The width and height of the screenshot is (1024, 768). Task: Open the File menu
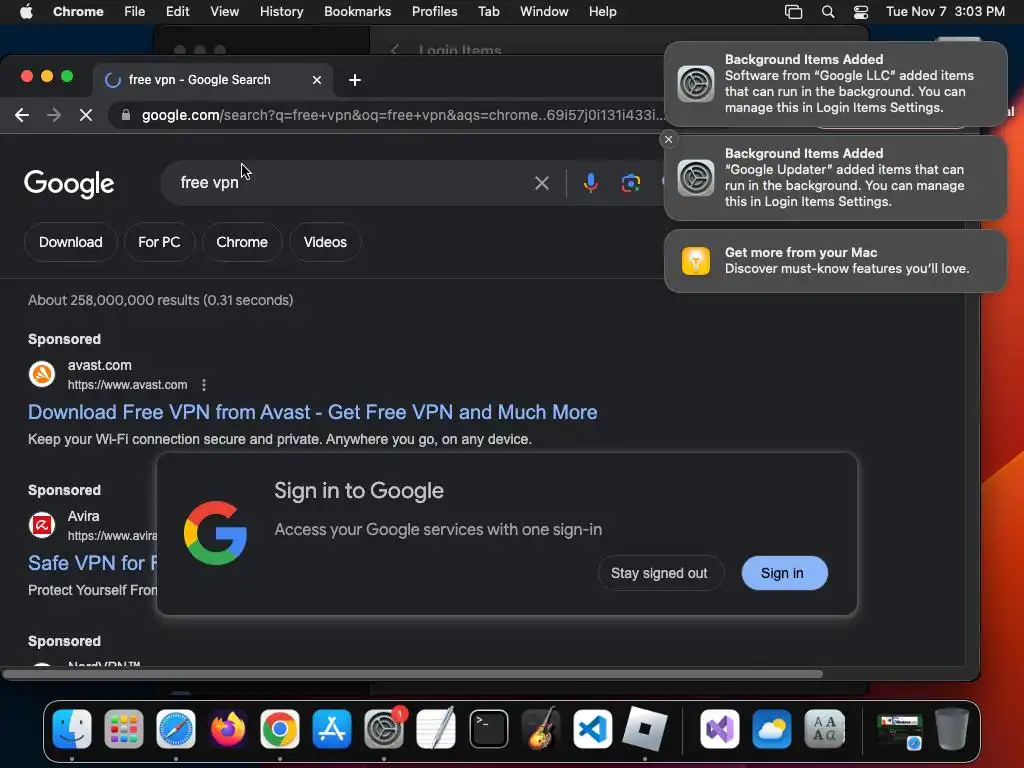coord(135,12)
